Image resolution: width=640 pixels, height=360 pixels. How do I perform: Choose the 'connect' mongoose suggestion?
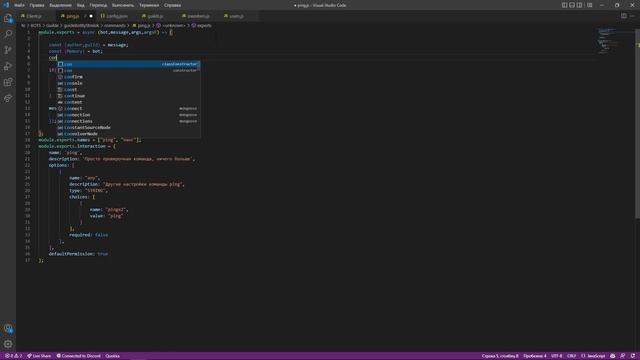(129, 109)
